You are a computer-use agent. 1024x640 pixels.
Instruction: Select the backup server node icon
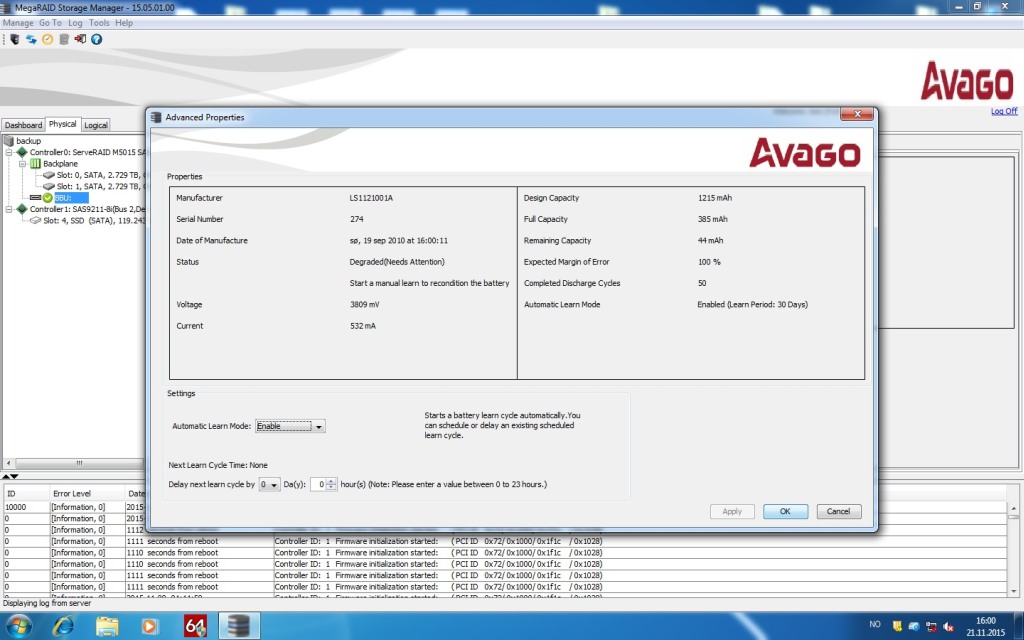pos(8,140)
